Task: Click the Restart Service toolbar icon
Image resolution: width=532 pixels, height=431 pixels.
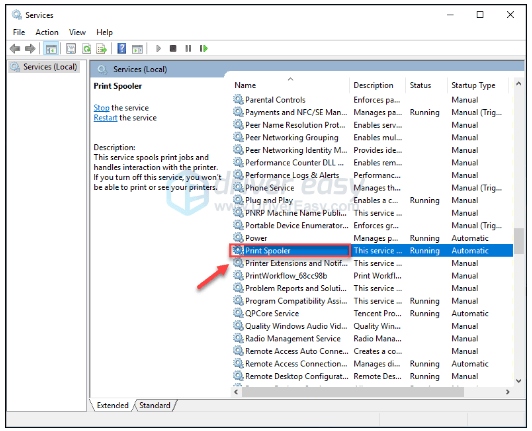Action: click(204, 49)
